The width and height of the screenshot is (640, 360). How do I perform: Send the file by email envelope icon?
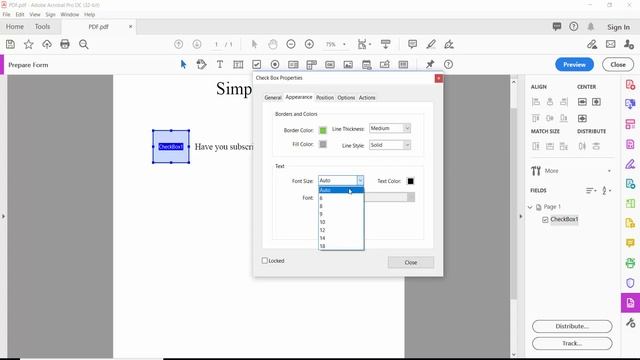tap(611, 44)
